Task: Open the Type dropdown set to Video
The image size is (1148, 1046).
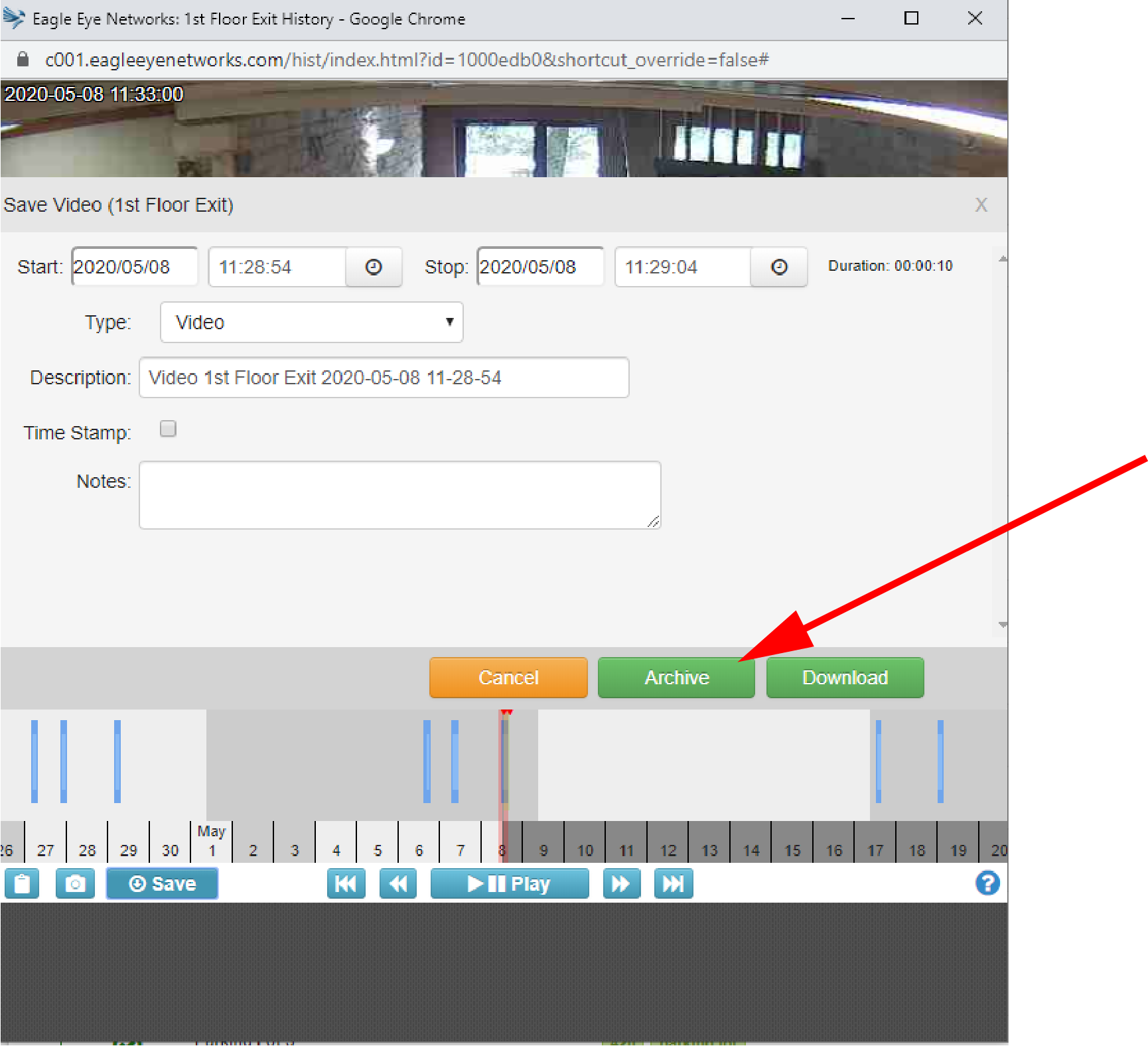Action: pos(312,323)
